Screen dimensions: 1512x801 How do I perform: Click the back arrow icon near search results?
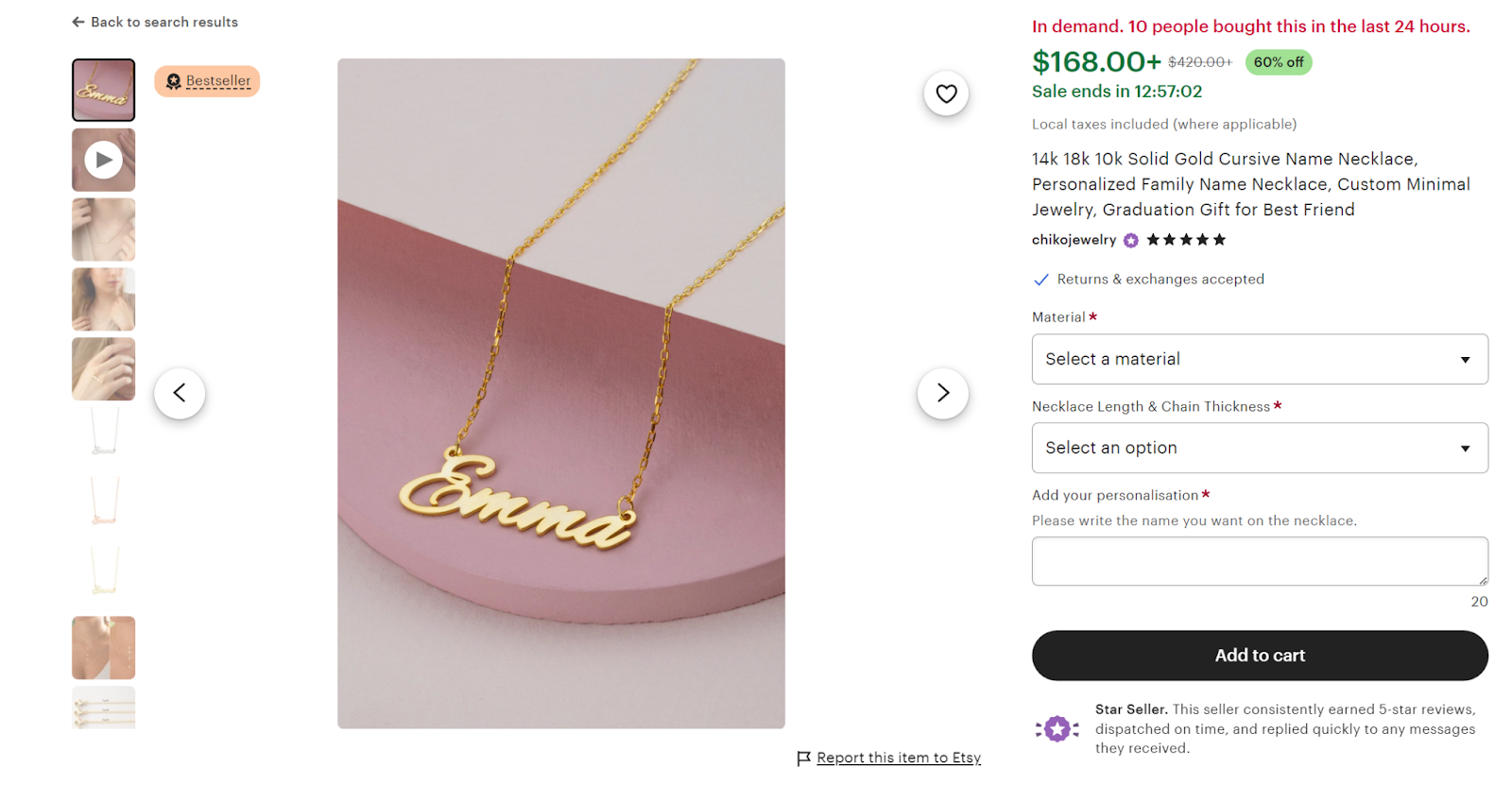point(77,21)
